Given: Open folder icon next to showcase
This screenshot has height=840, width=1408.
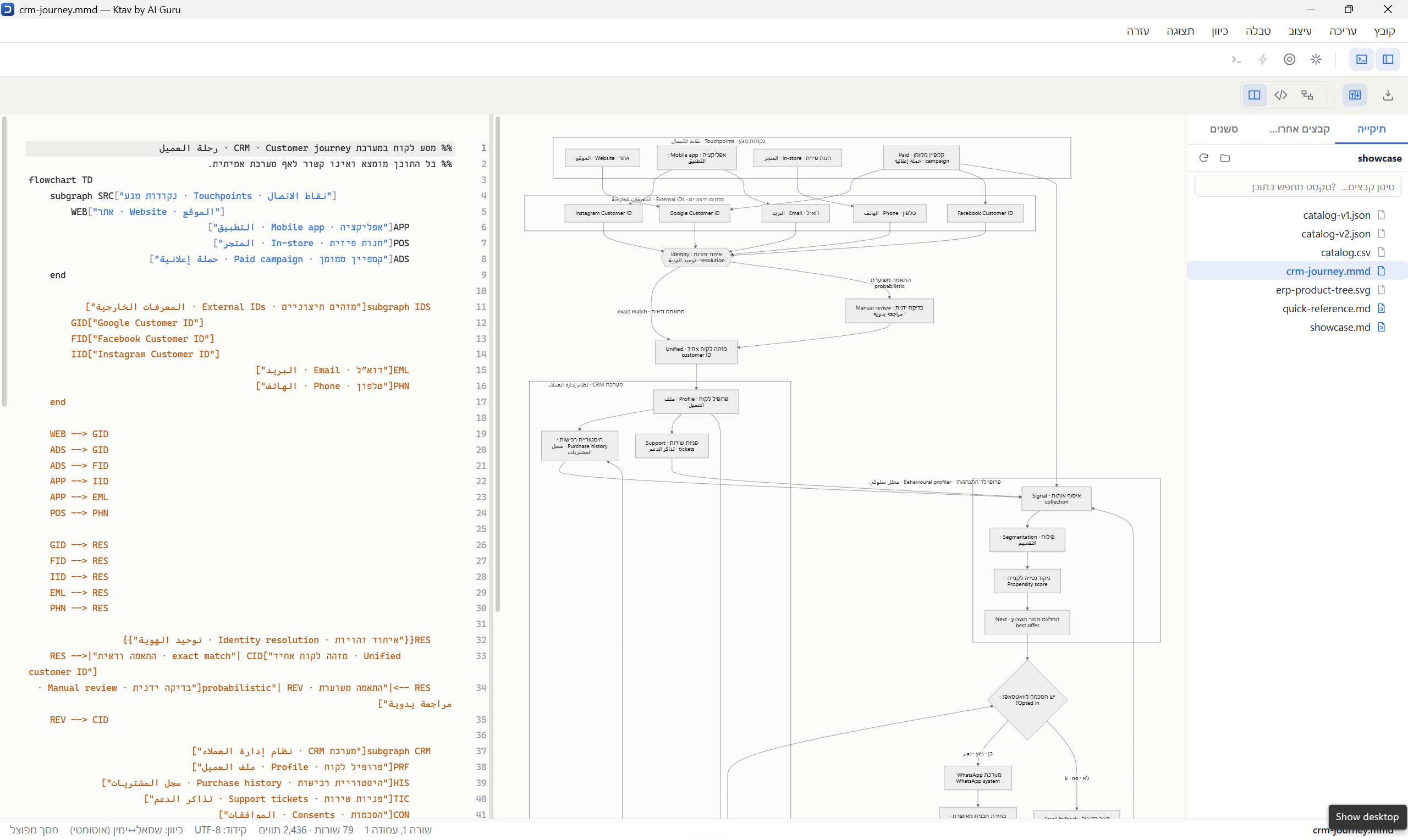Looking at the screenshot, I should (x=1225, y=158).
